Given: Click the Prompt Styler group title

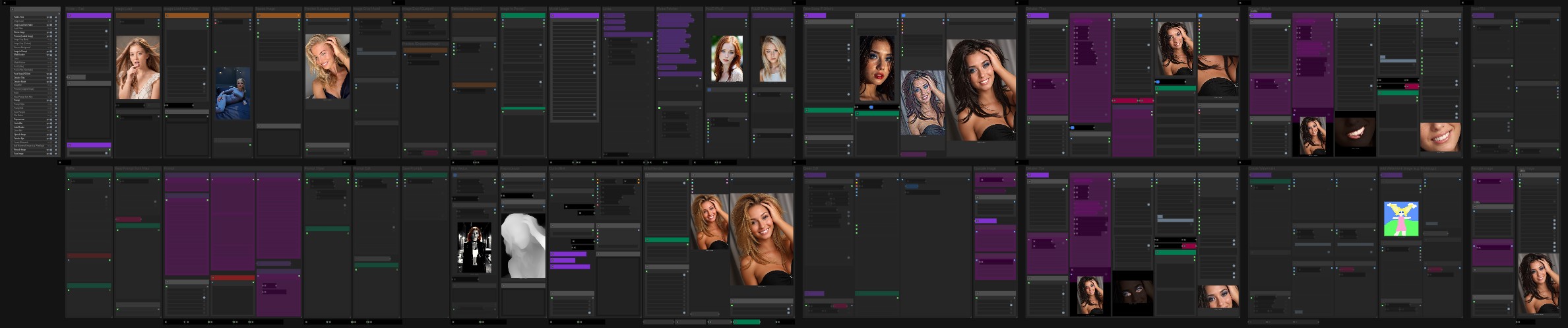Looking at the screenshot, I should (x=315, y=168).
